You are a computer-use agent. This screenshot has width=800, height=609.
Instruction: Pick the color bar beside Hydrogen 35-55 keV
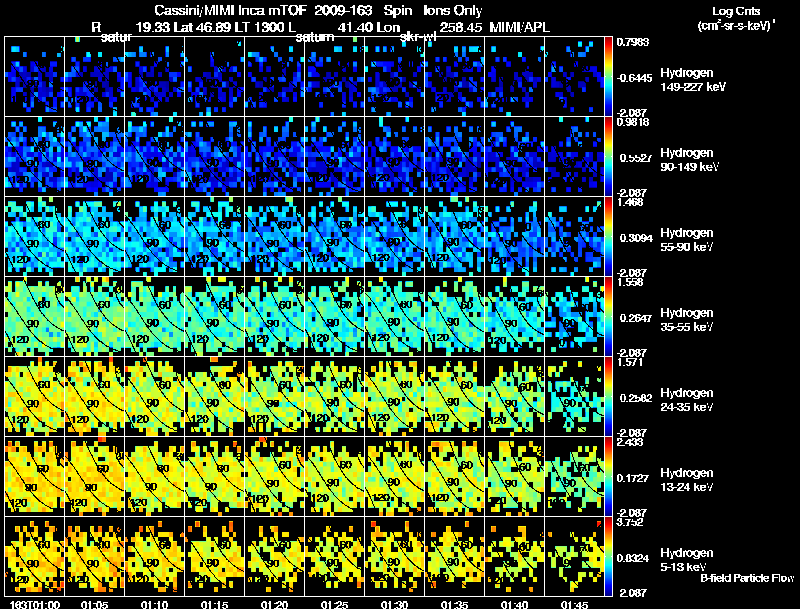(608, 317)
